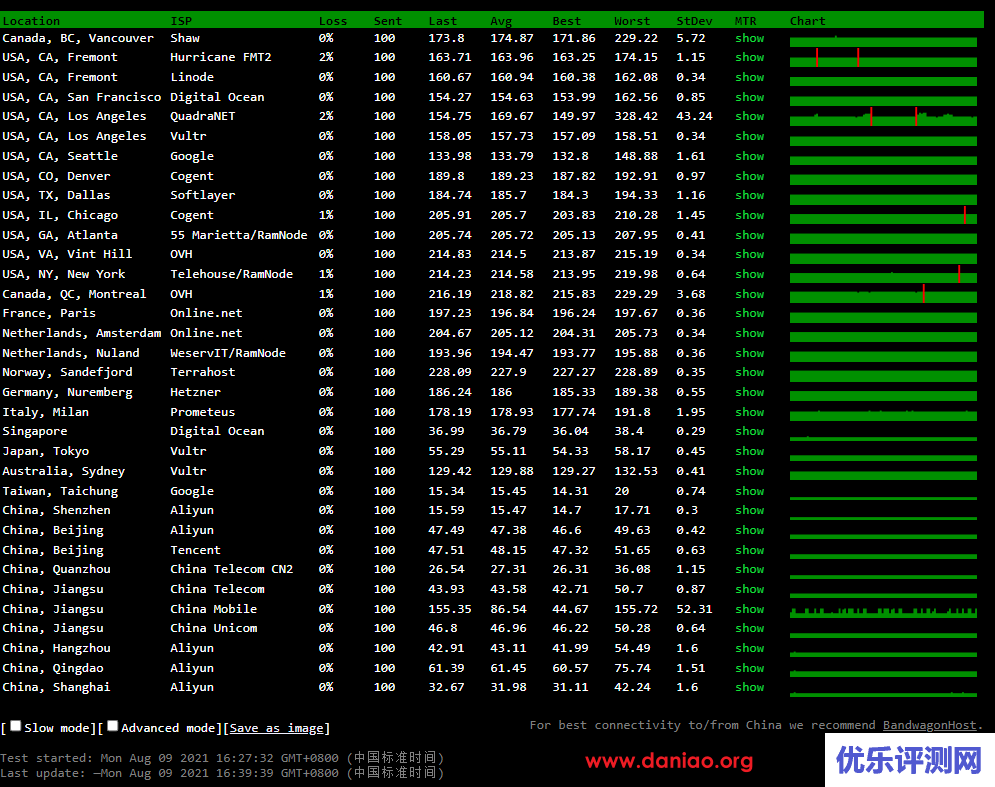Show MTR for Jiangsu China Mobile

749,609
